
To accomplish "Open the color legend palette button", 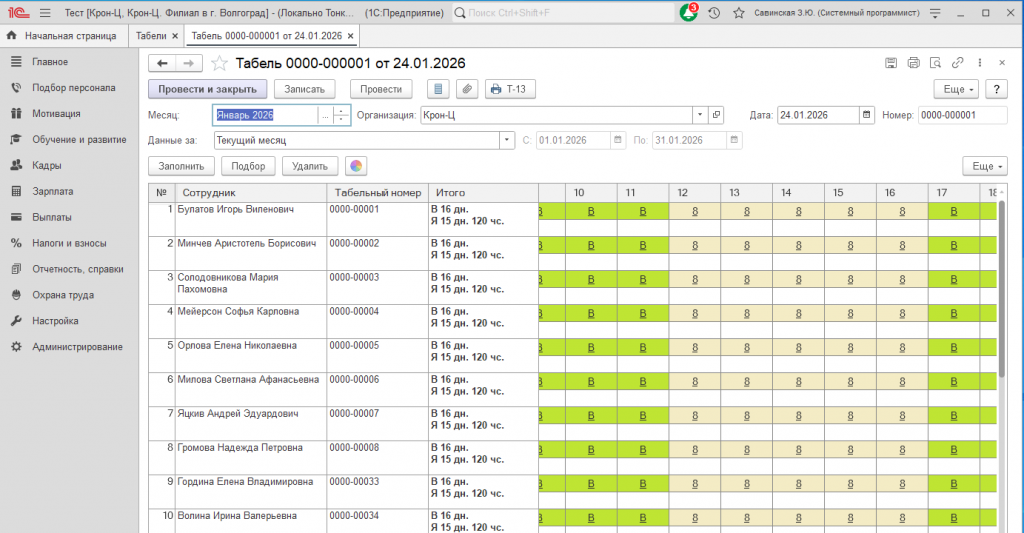I will point(355,166).
